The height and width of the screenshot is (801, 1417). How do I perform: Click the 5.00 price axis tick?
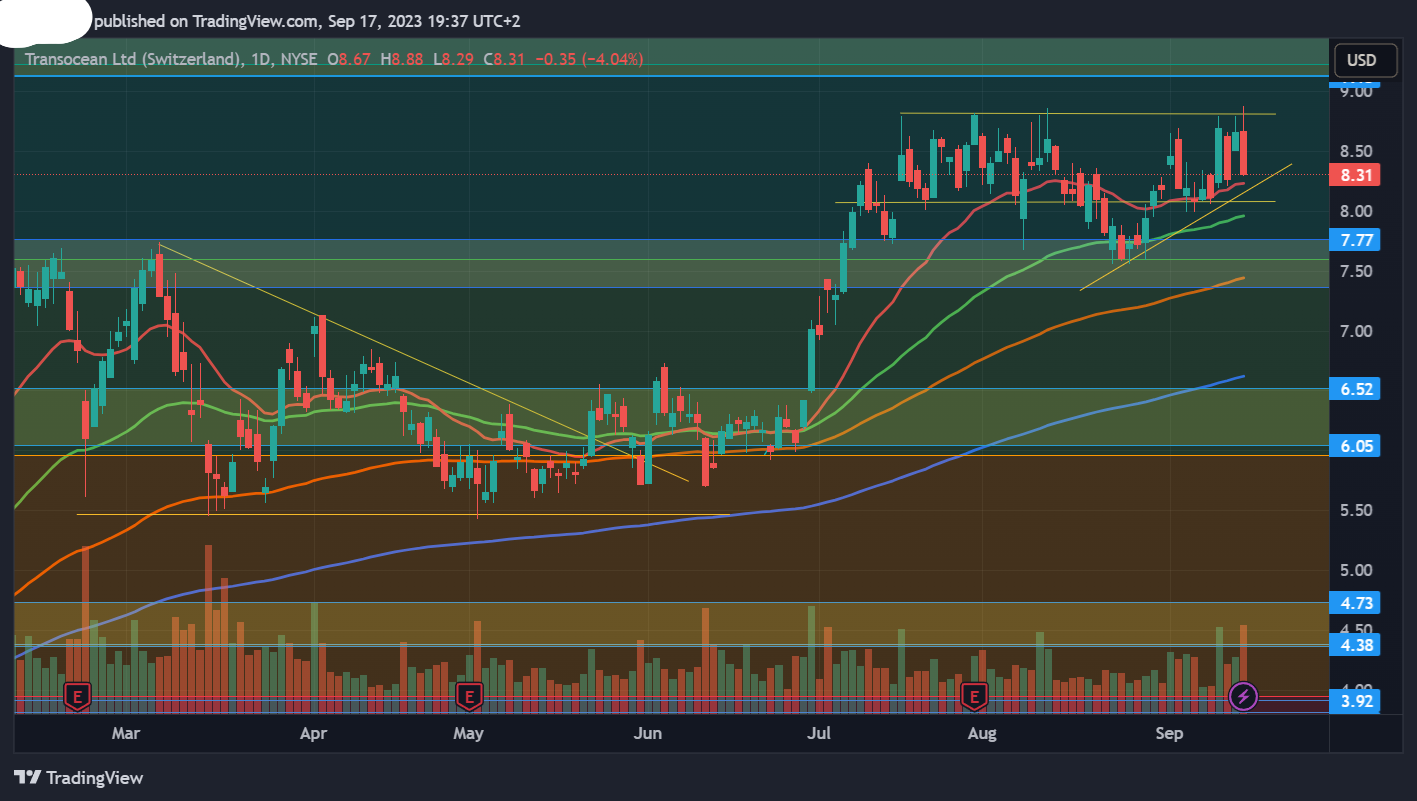point(1357,571)
